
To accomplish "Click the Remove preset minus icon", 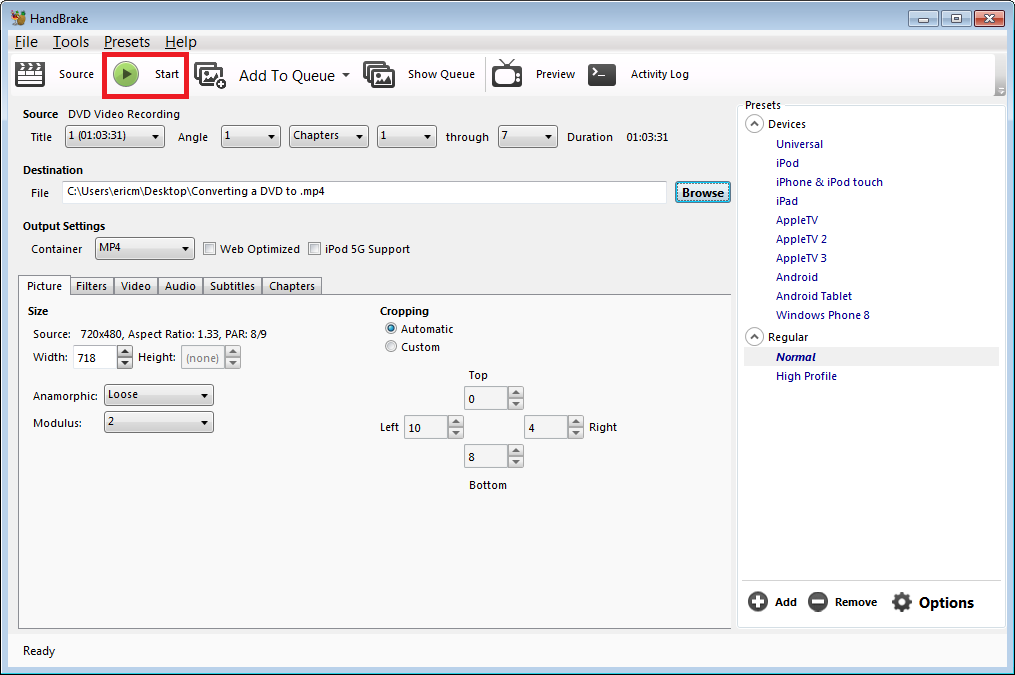I will click(818, 602).
